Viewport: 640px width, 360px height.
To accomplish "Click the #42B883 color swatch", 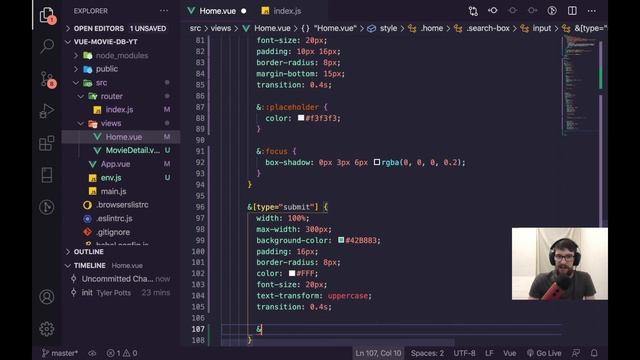I will [341, 240].
